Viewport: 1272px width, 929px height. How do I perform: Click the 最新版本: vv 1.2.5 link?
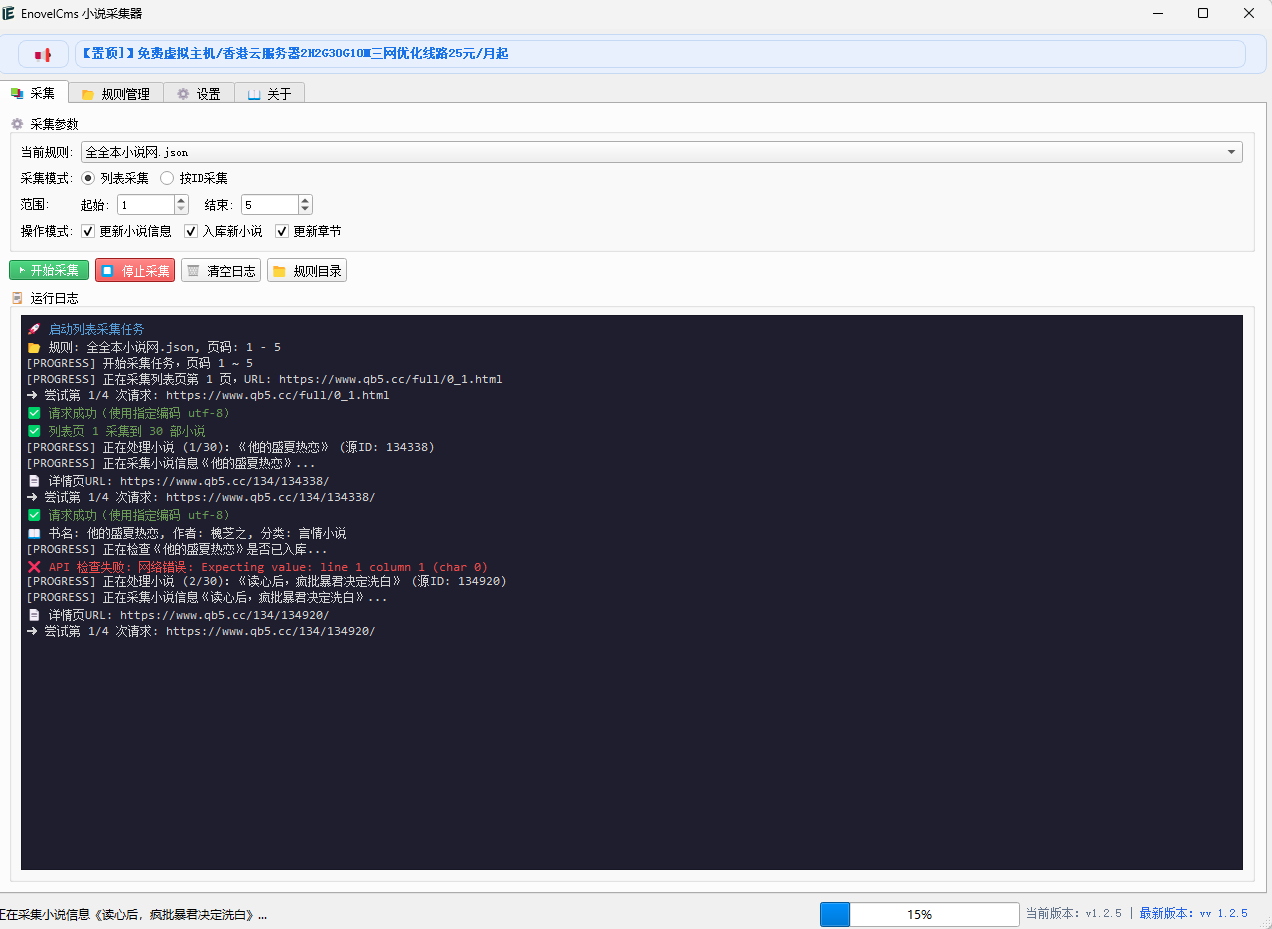1193,913
